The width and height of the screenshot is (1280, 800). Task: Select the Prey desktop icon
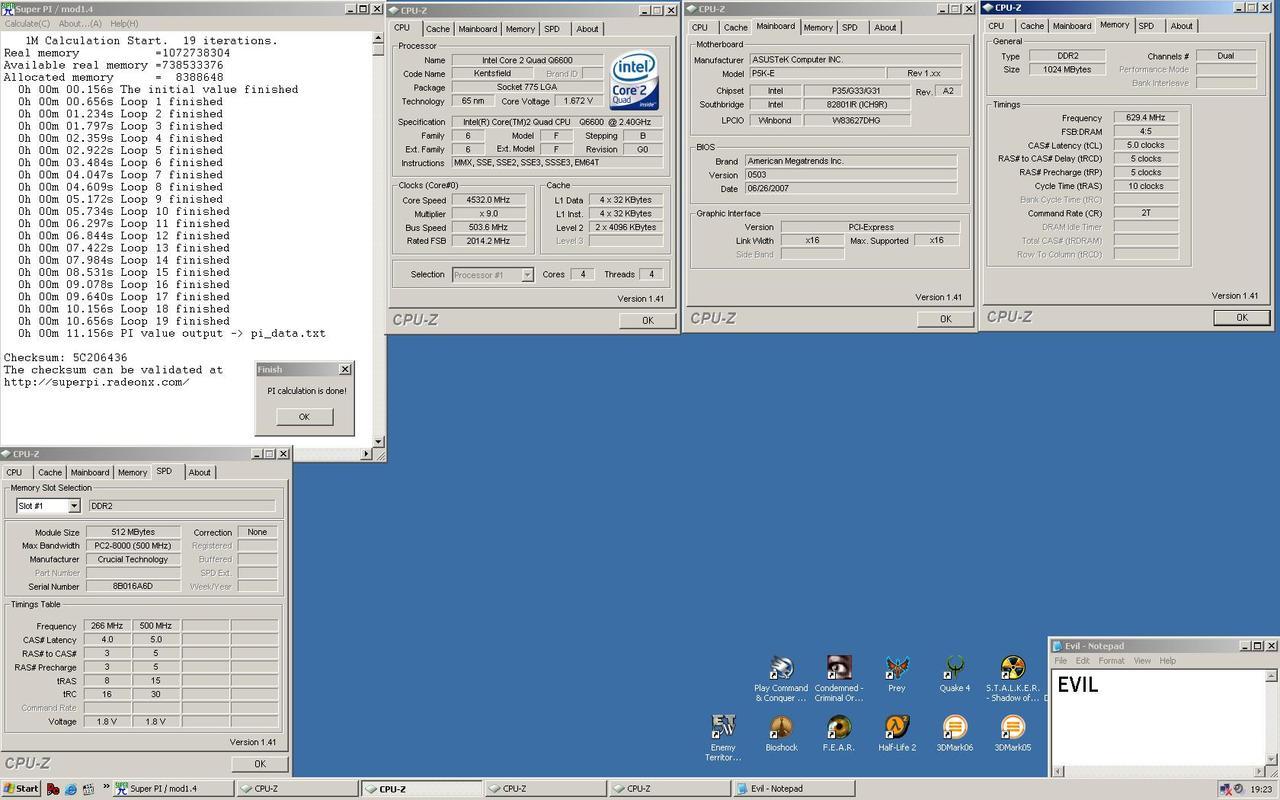897,674
